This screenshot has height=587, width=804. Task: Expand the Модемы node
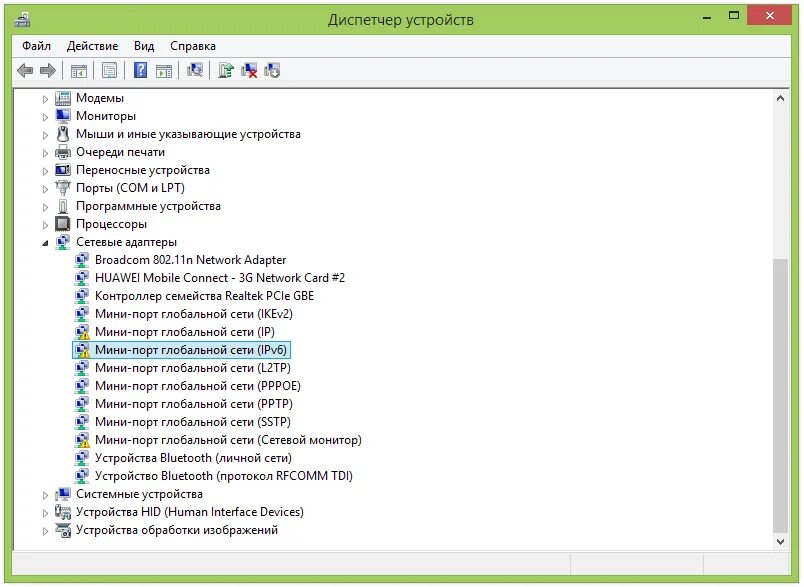45,99
